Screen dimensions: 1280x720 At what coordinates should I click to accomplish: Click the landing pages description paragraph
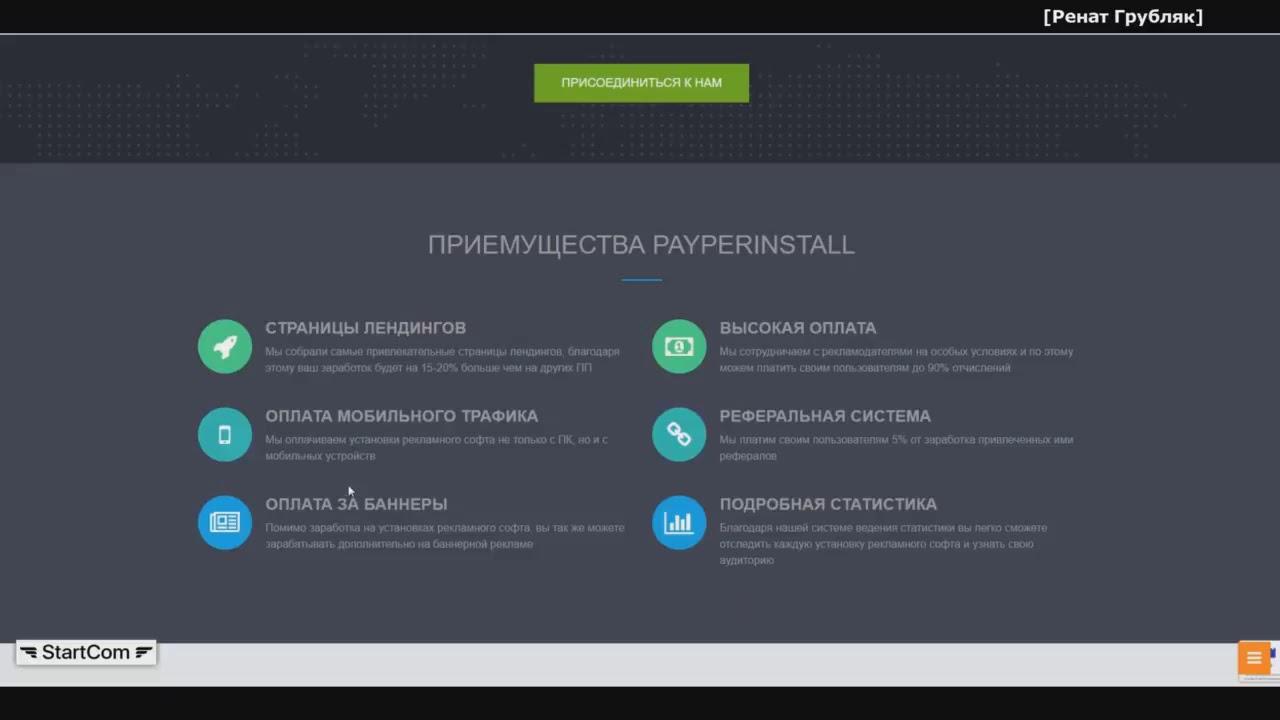442,360
